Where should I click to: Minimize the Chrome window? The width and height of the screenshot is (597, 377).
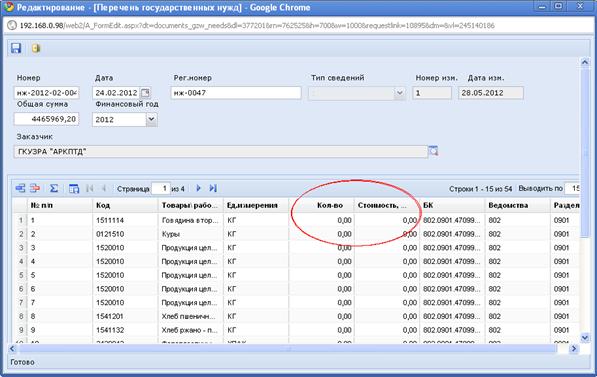pos(542,6)
